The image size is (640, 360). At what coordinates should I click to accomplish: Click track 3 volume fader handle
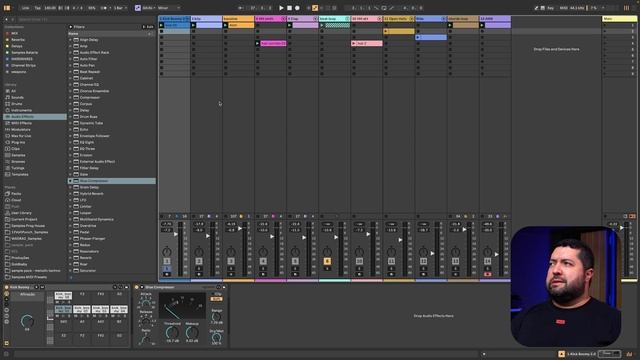240,228
